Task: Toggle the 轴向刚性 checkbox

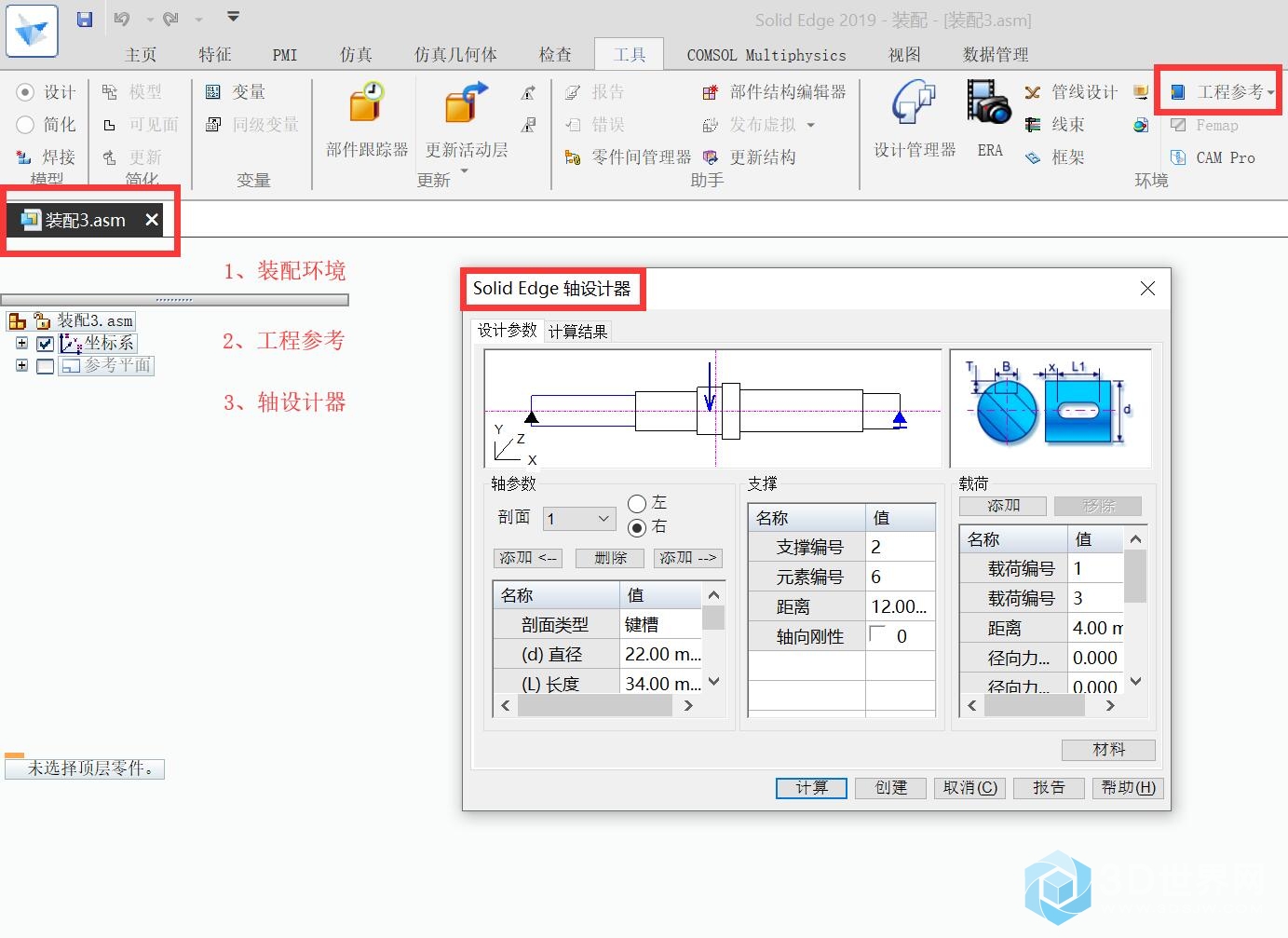Action: pos(877,634)
